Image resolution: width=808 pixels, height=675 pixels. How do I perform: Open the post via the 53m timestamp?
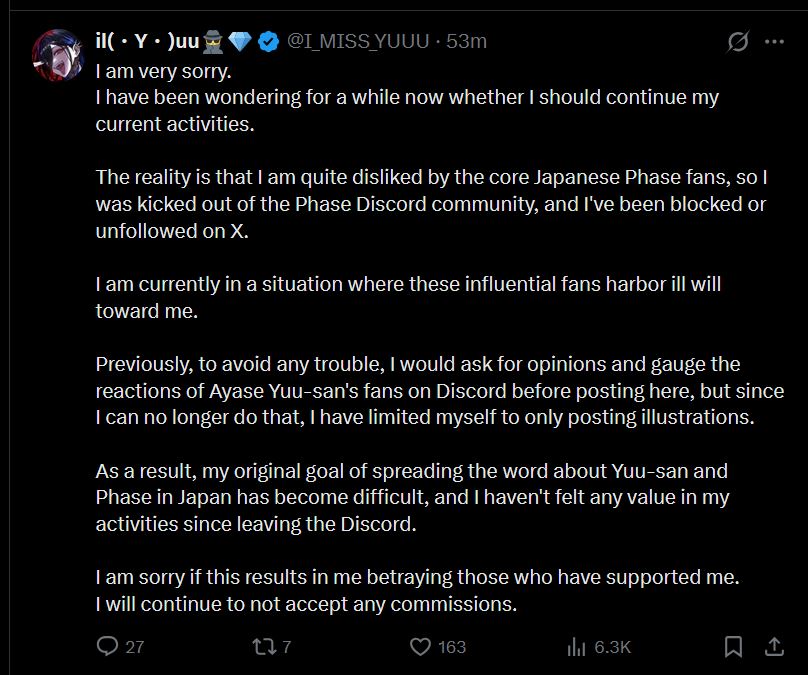[466, 41]
